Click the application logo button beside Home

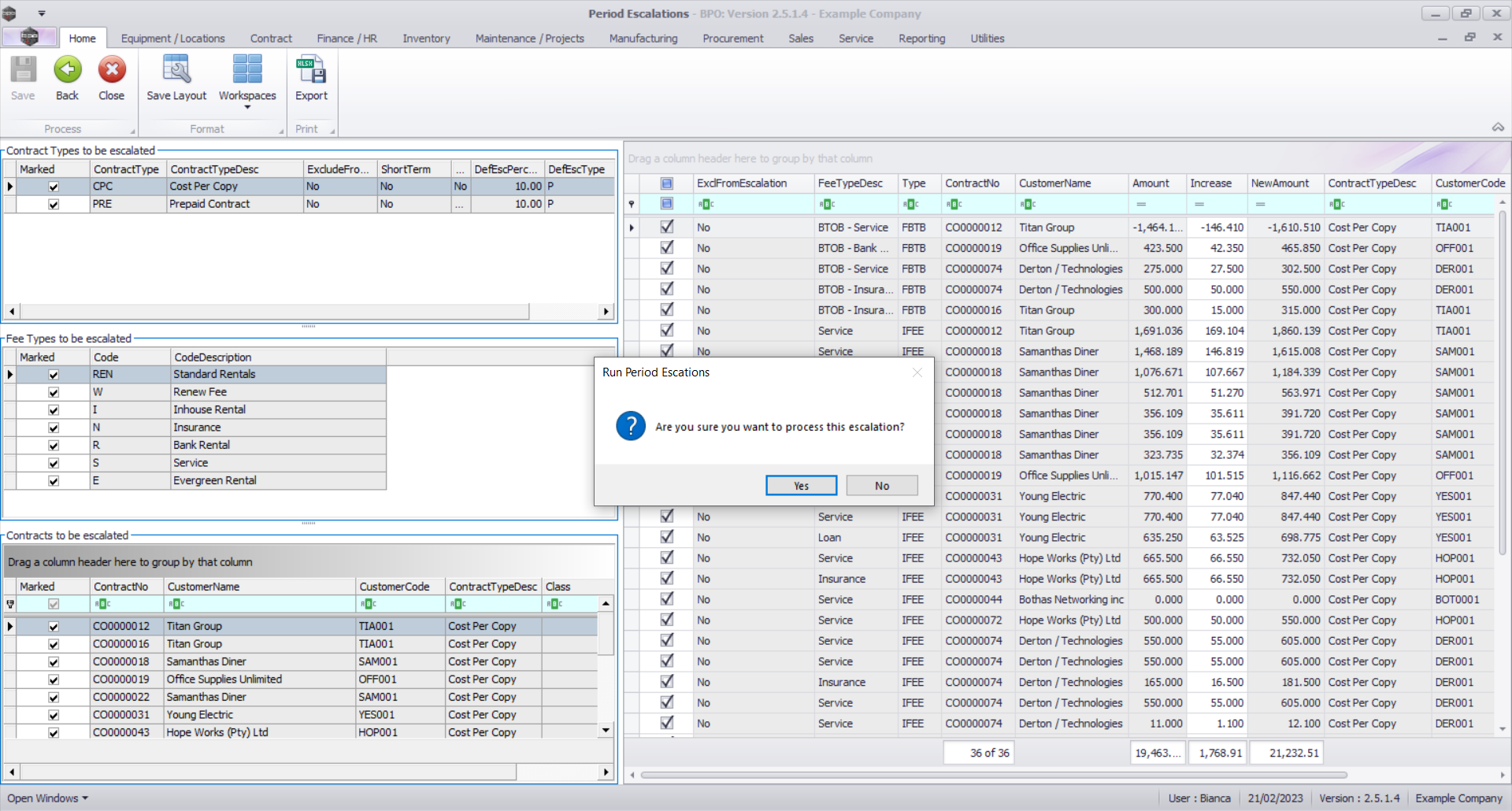(x=29, y=37)
